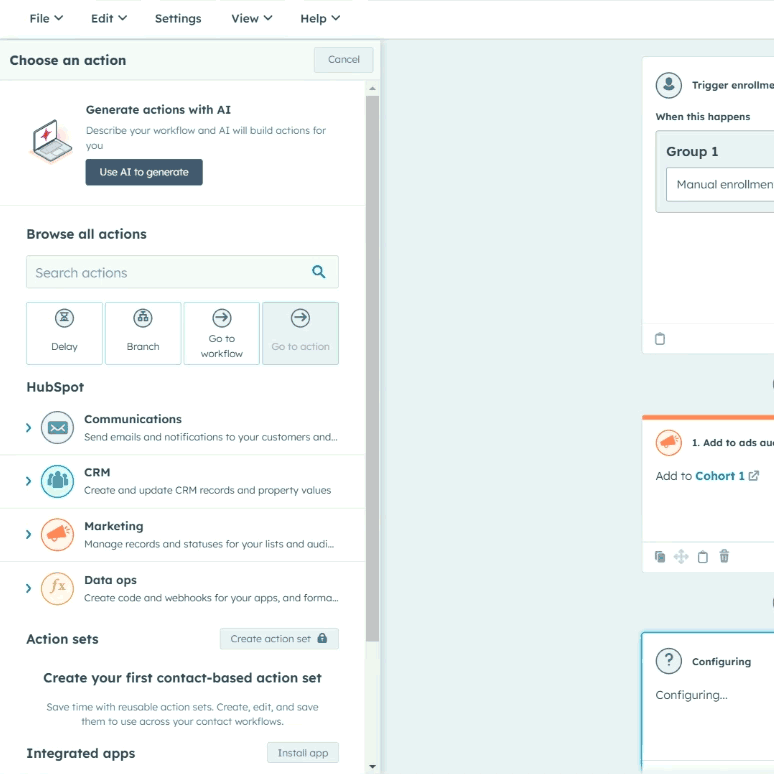This screenshot has height=774, width=774.
Task: Click the trash icon on ads audience card
Action: click(724, 556)
